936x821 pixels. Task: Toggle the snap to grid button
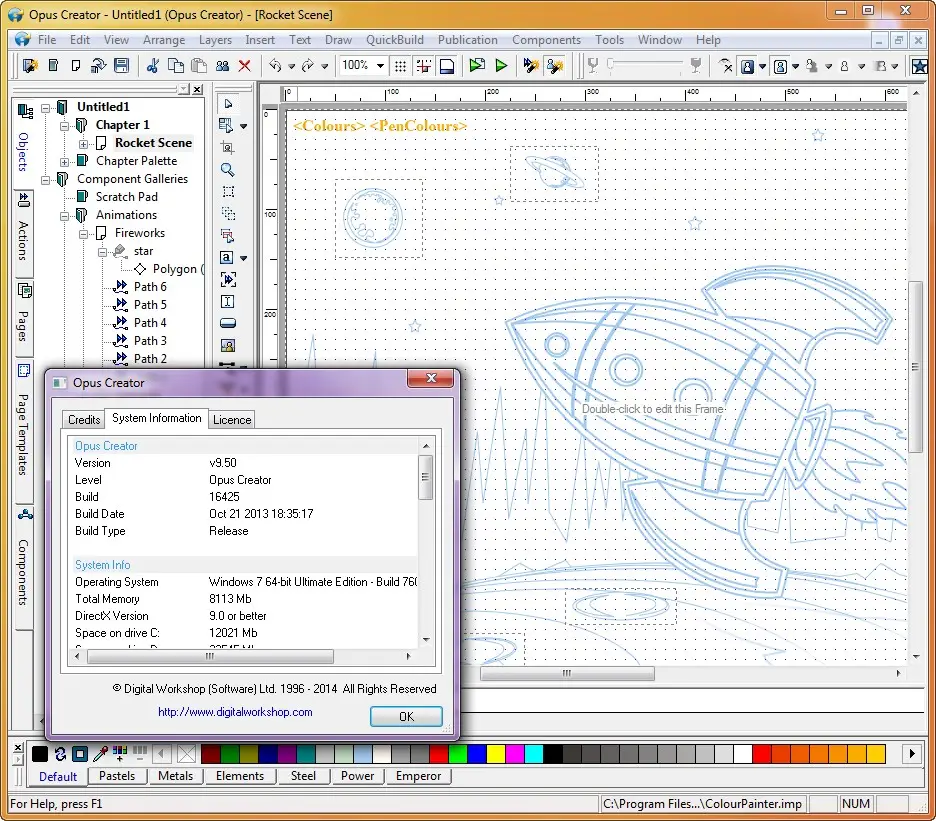point(424,66)
